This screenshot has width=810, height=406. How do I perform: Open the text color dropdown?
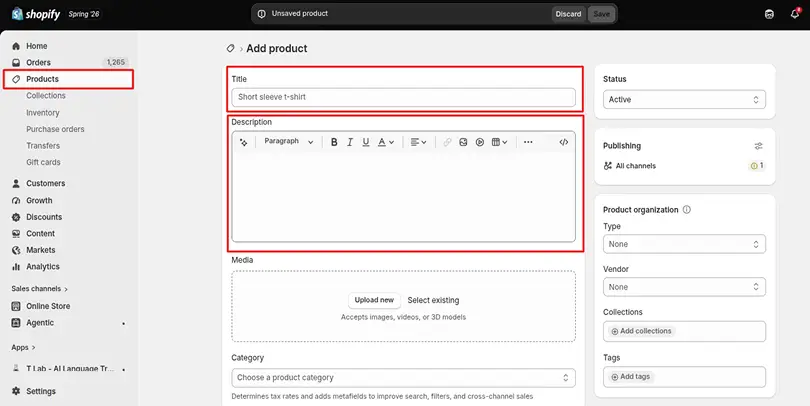386,142
